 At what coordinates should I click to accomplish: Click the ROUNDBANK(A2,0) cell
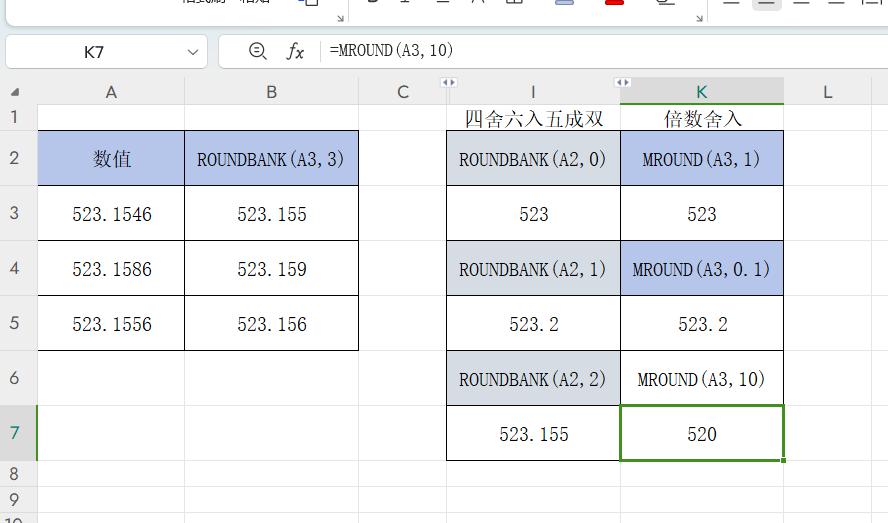pyautogui.click(x=533, y=158)
